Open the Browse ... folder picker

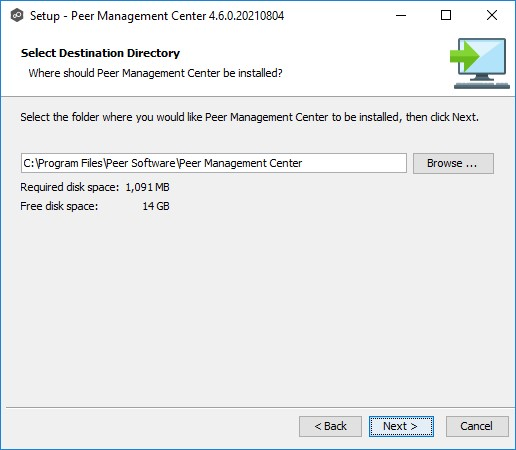[x=453, y=163]
